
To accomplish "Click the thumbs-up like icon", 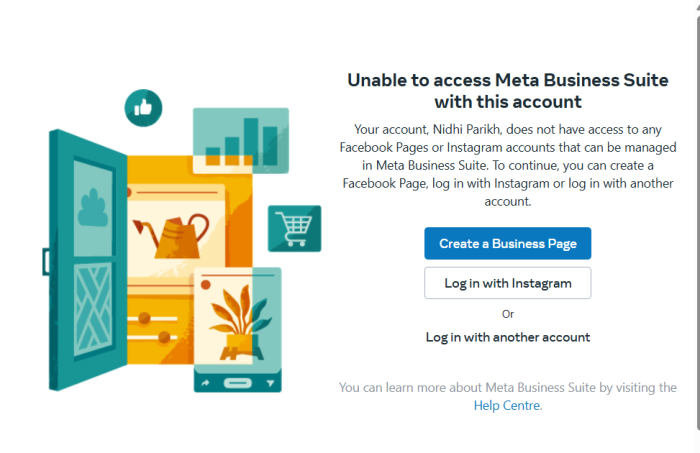I will (143, 107).
